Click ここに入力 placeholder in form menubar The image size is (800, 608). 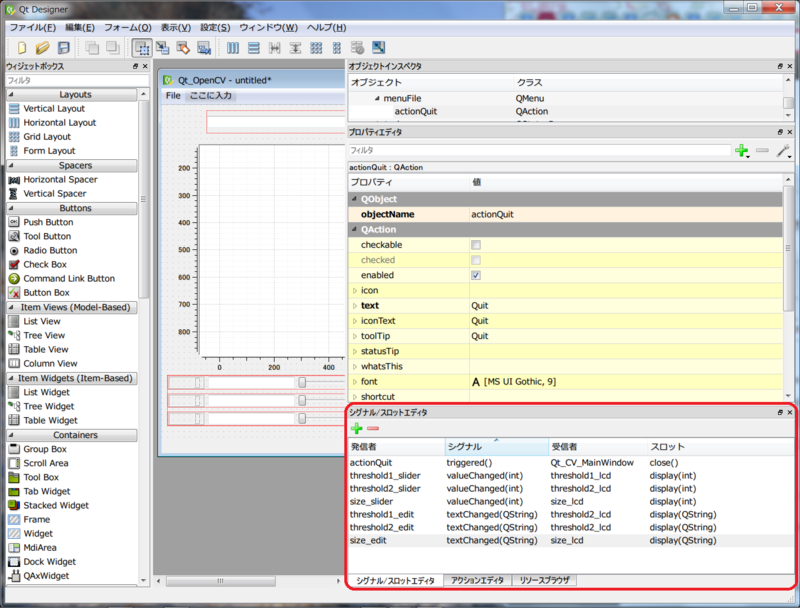(x=210, y=95)
